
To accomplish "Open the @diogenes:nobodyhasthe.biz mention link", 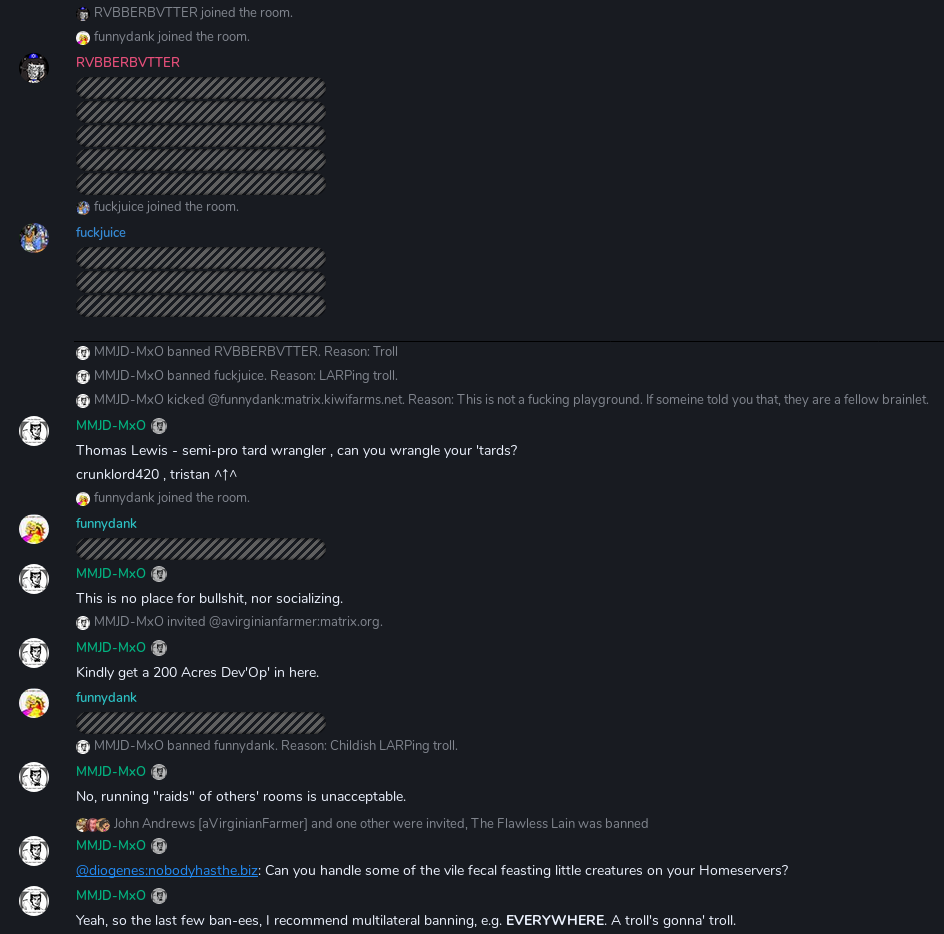I will click(166, 870).
